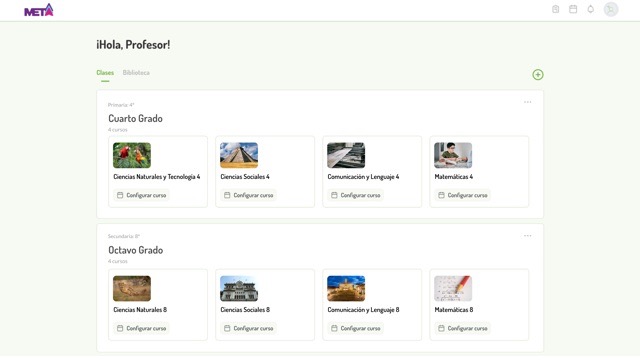Image resolution: width=640 pixels, height=360 pixels.
Task: Click the META logo
Action: 39,10
